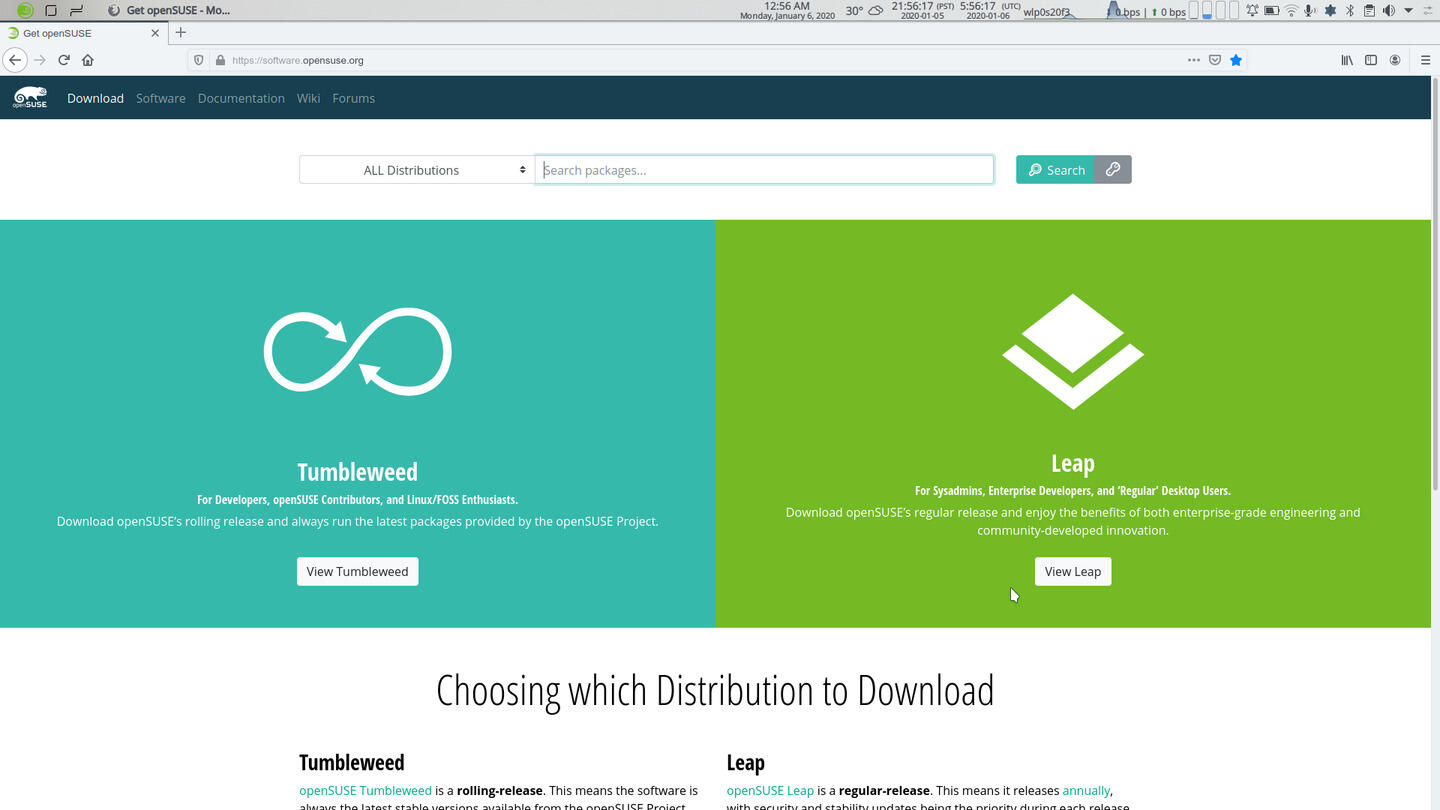The height and width of the screenshot is (810, 1440).
Task: Click the Search button
Action: click(1056, 170)
